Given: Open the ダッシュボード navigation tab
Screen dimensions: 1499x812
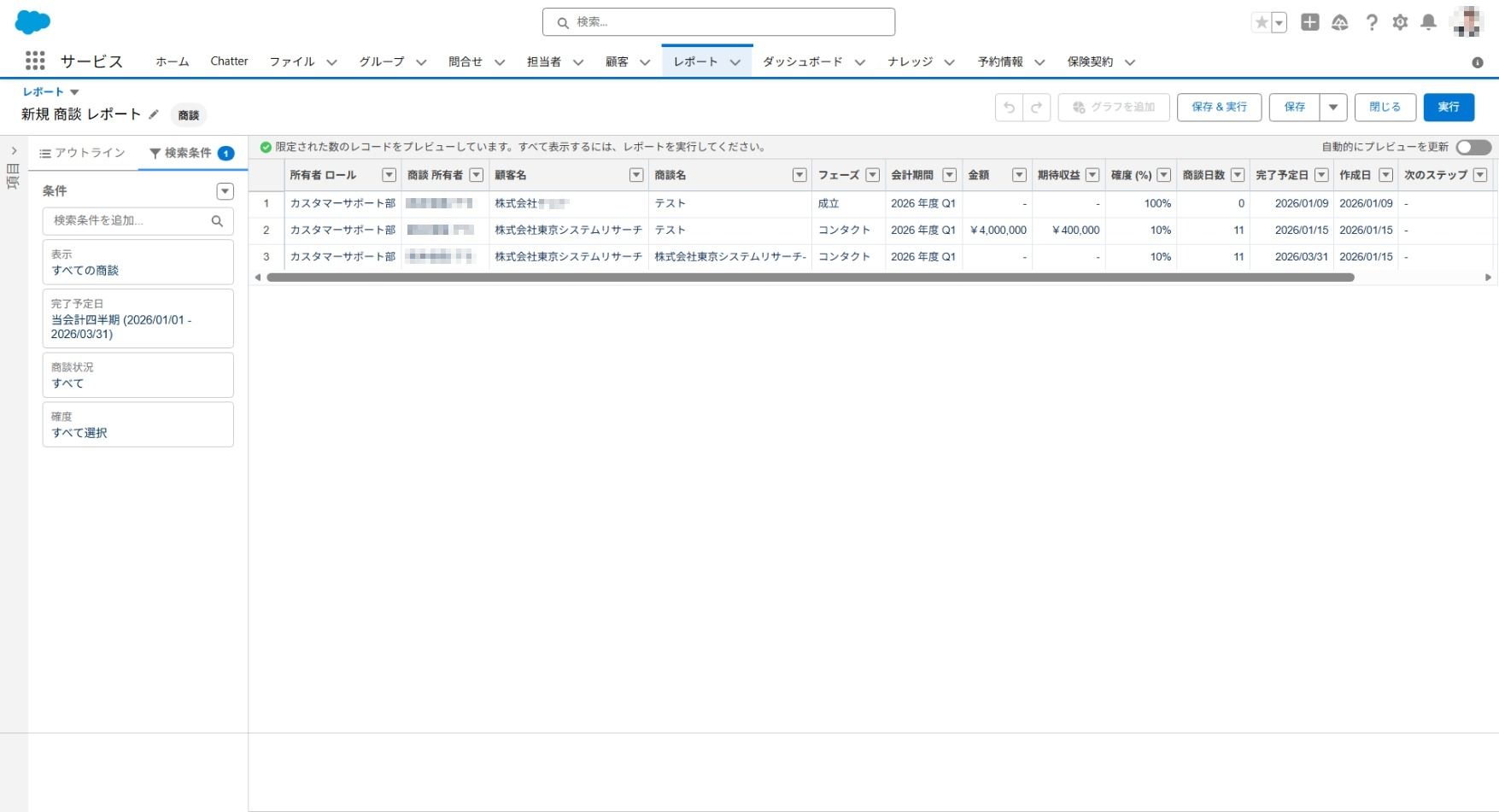Looking at the screenshot, I should [802, 61].
